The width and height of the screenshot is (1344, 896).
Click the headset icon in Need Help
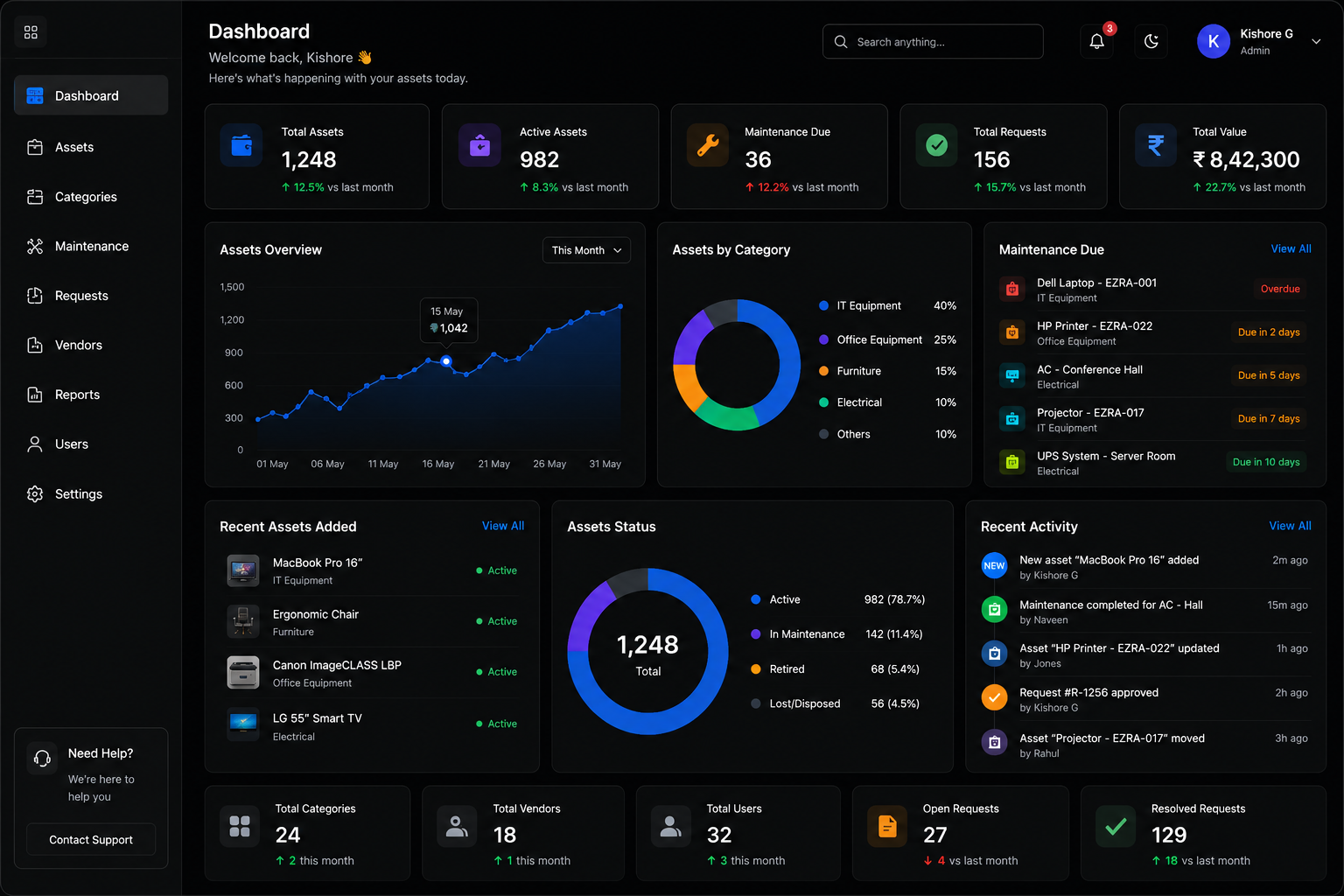point(42,759)
